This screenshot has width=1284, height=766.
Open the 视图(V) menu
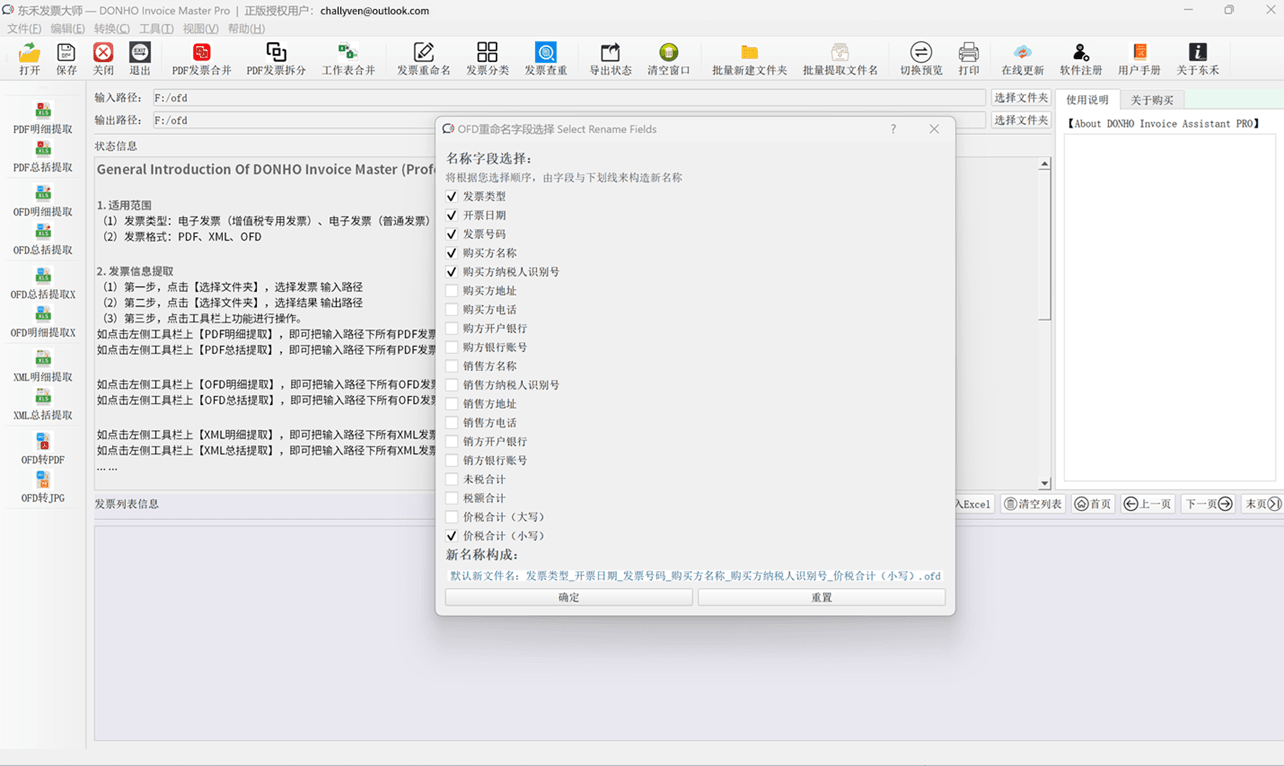tap(200, 29)
